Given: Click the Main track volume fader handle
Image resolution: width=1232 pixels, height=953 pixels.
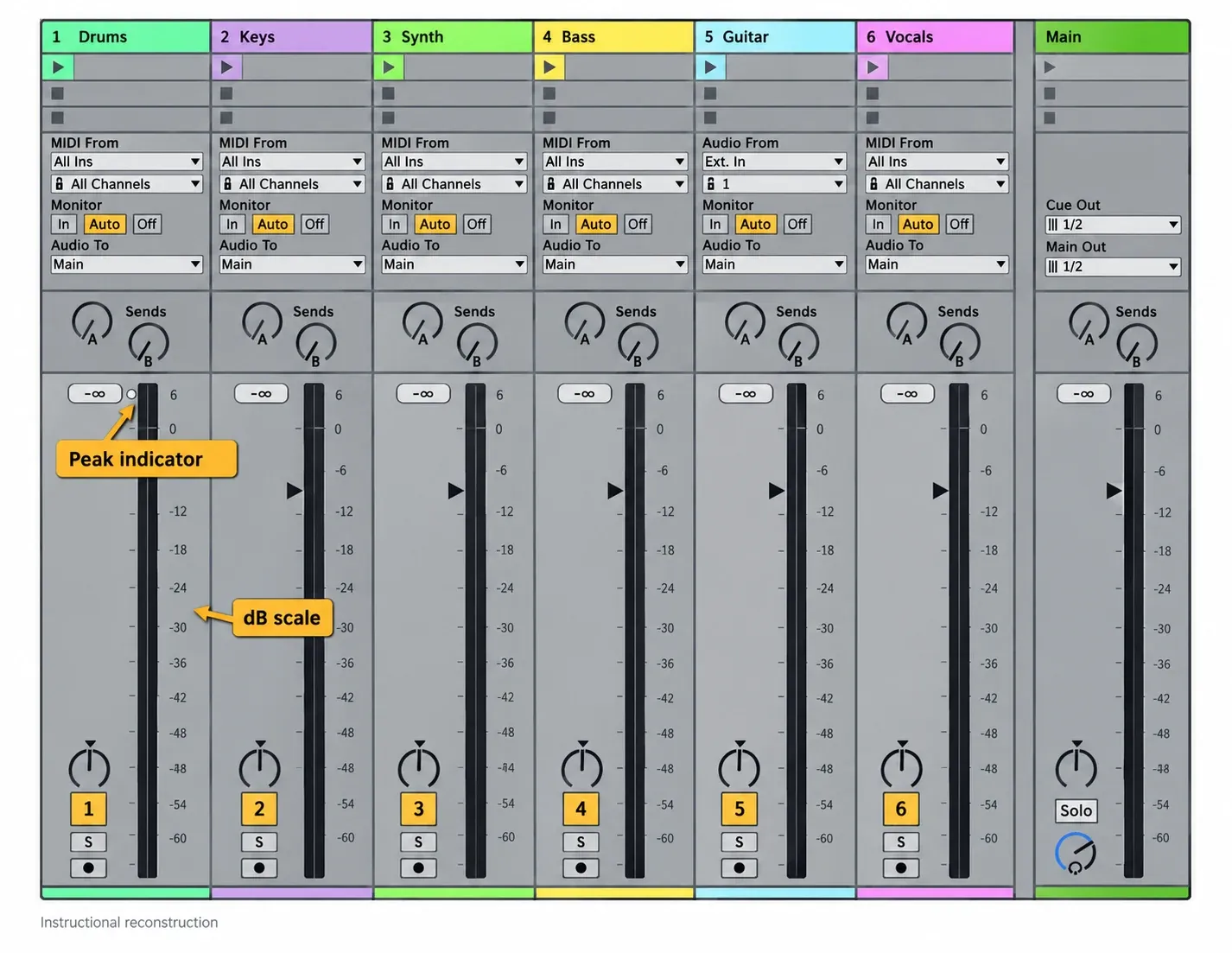Looking at the screenshot, I should 1115,491.
